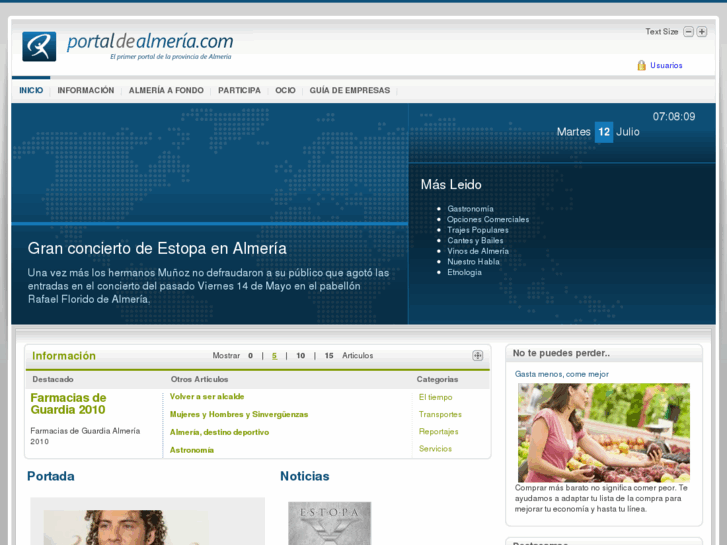The height and width of the screenshot is (545, 727).
Task: Select Servicios category
Action: [435, 449]
